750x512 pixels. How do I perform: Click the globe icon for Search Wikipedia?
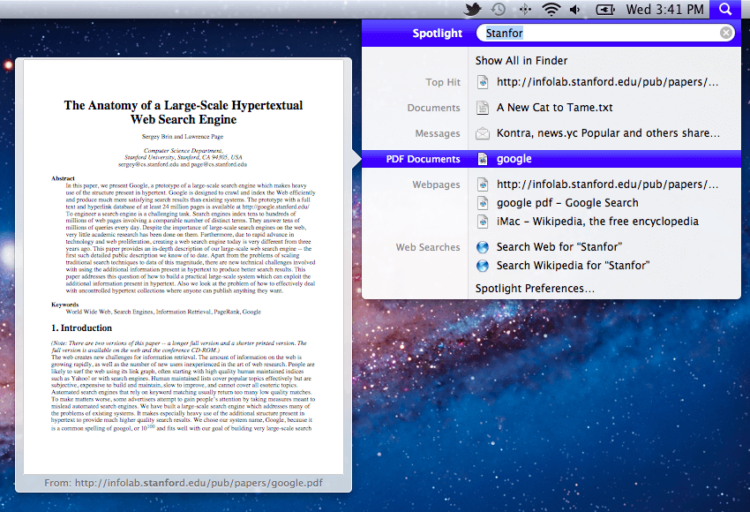483,266
